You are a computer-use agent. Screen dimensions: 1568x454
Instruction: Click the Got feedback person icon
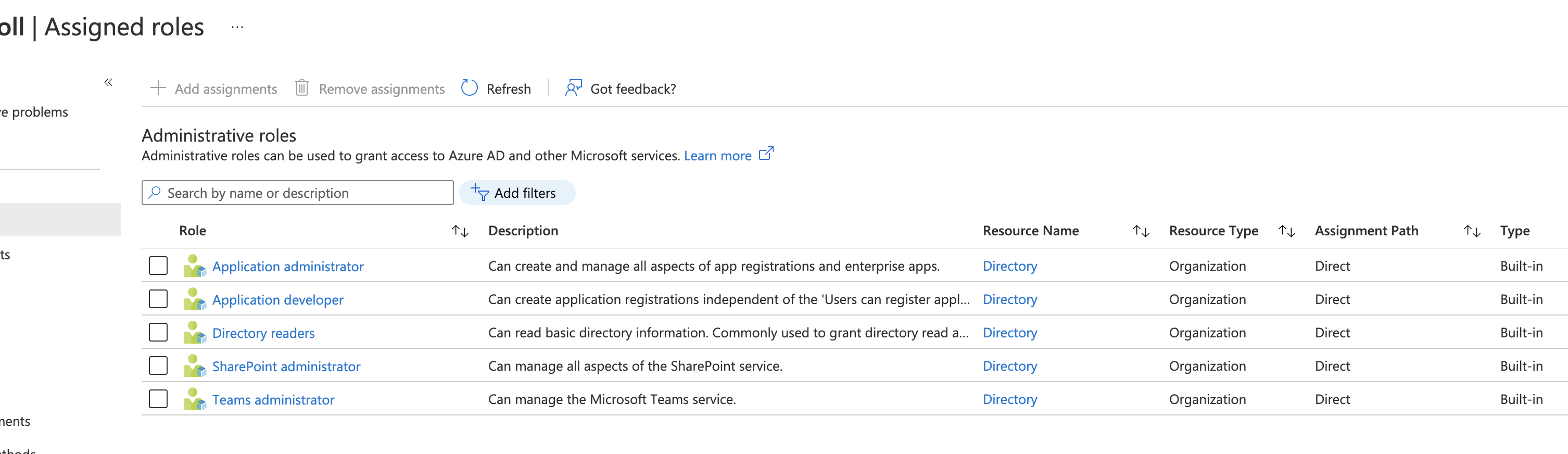(x=573, y=88)
